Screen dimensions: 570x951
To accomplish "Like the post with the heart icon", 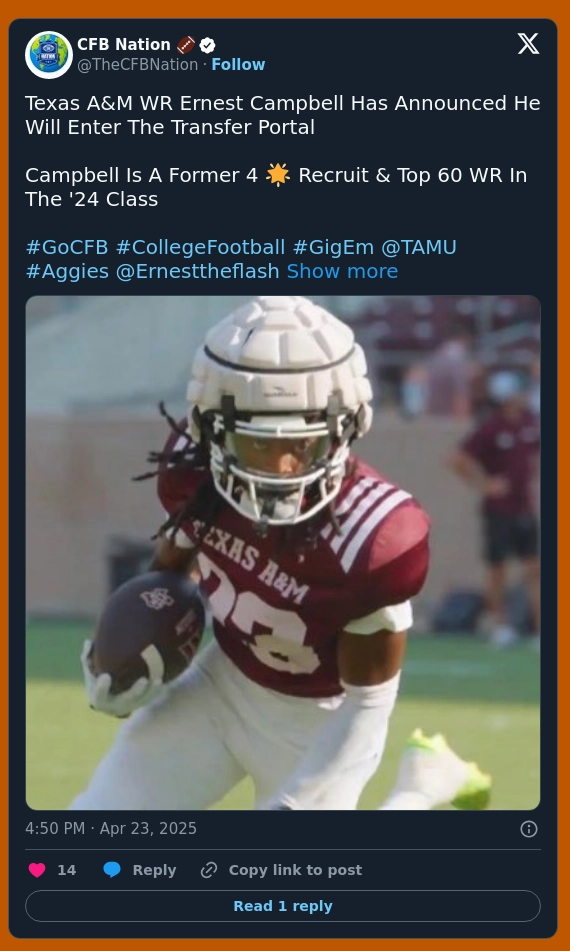I will coord(37,870).
